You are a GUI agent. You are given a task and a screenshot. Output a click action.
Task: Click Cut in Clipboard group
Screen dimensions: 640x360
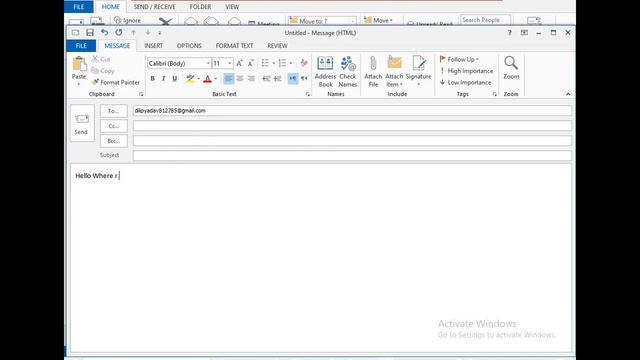tap(101, 59)
